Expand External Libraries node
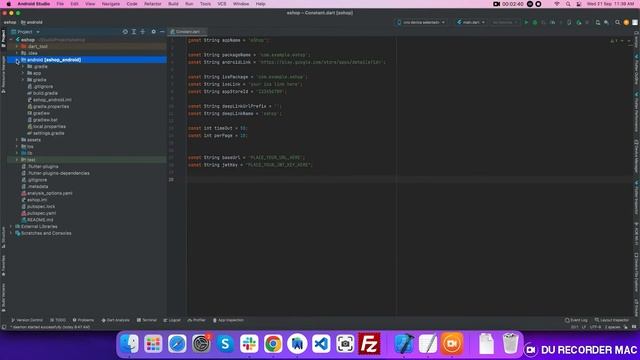 click(x=11, y=227)
